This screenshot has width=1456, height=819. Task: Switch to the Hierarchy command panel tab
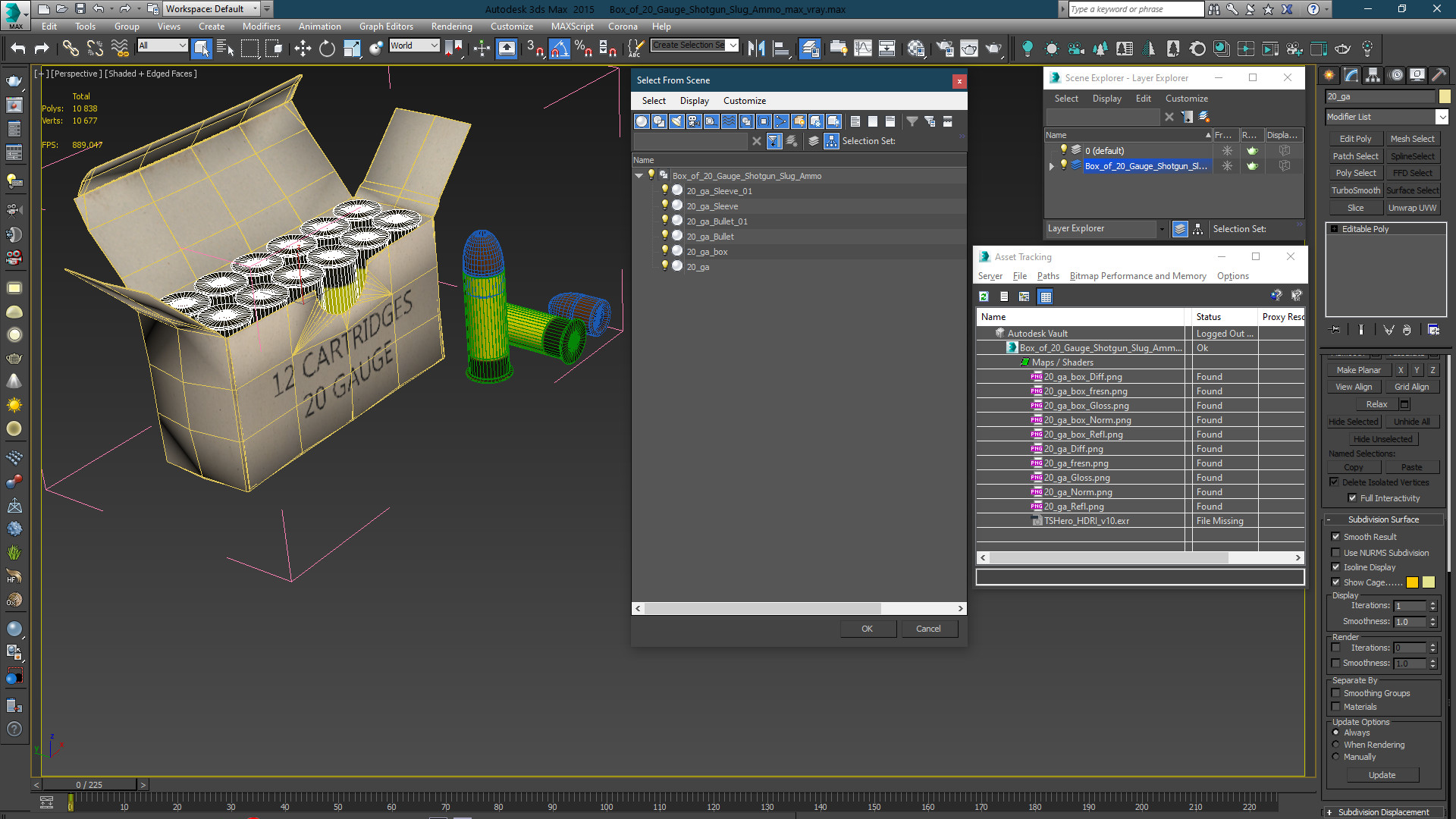click(1373, 75)
